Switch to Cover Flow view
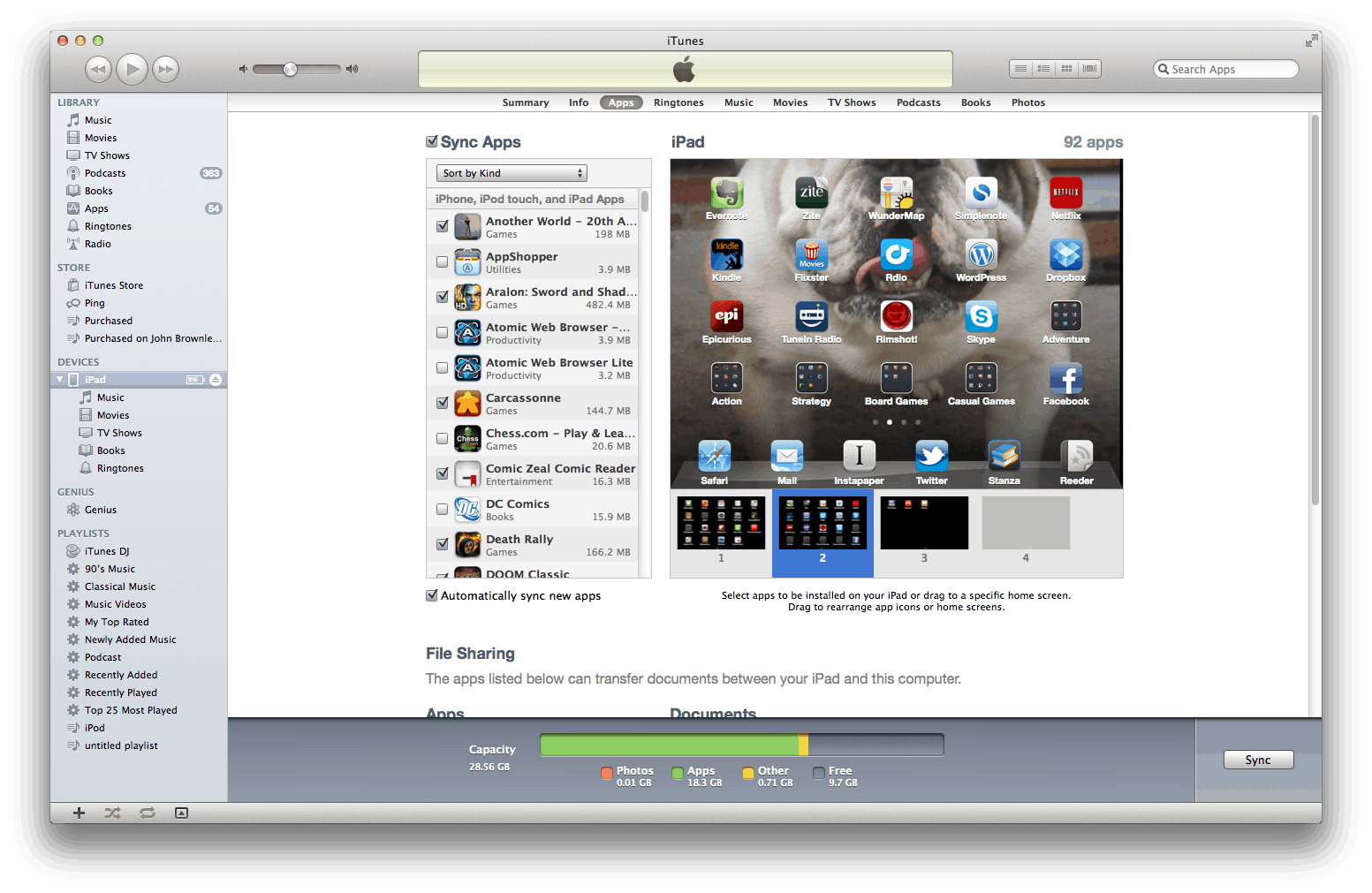 pyautogui.click(x=1089, y=69)
